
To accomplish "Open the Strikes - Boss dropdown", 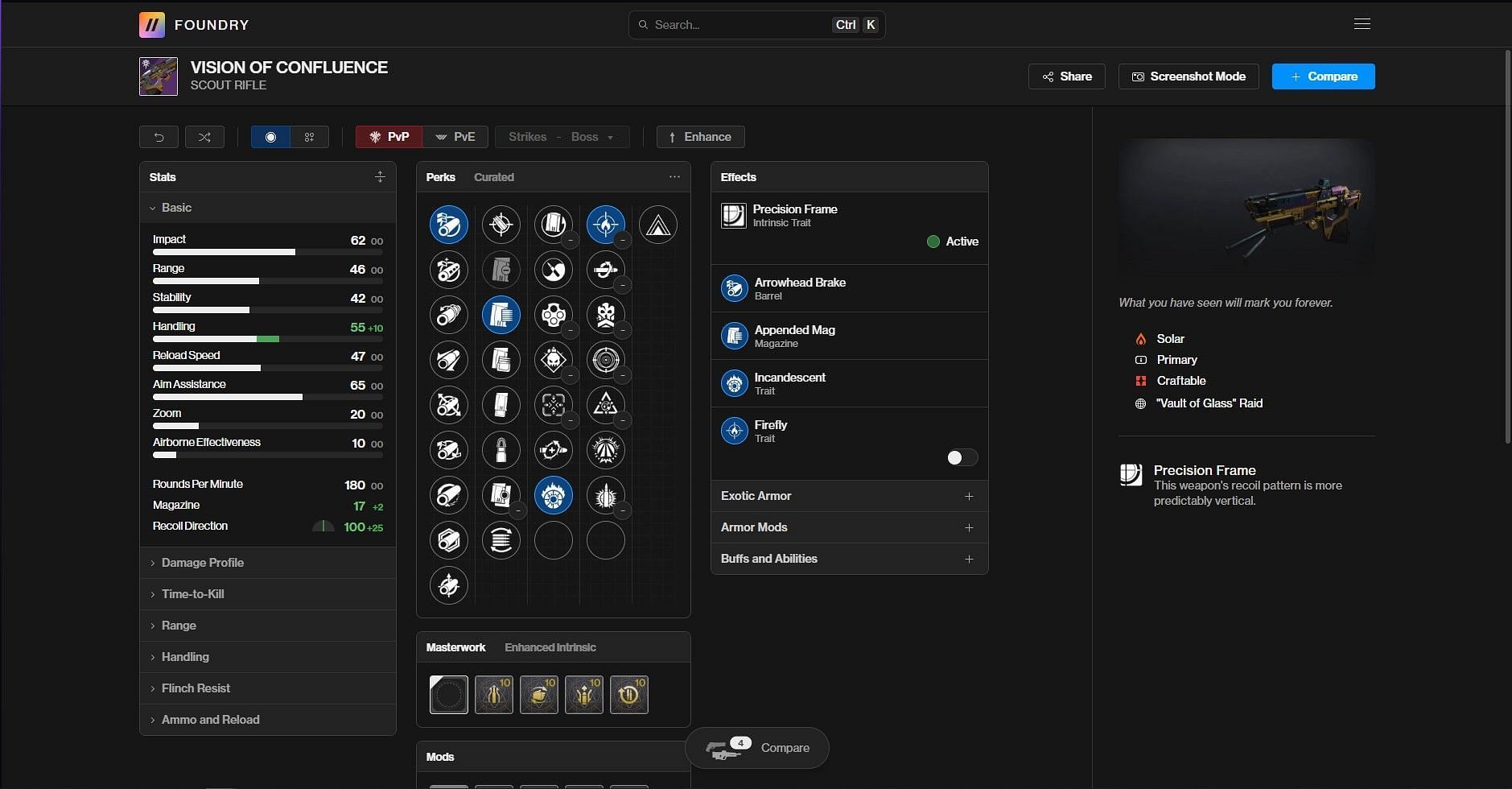I will tap(562, 137).
